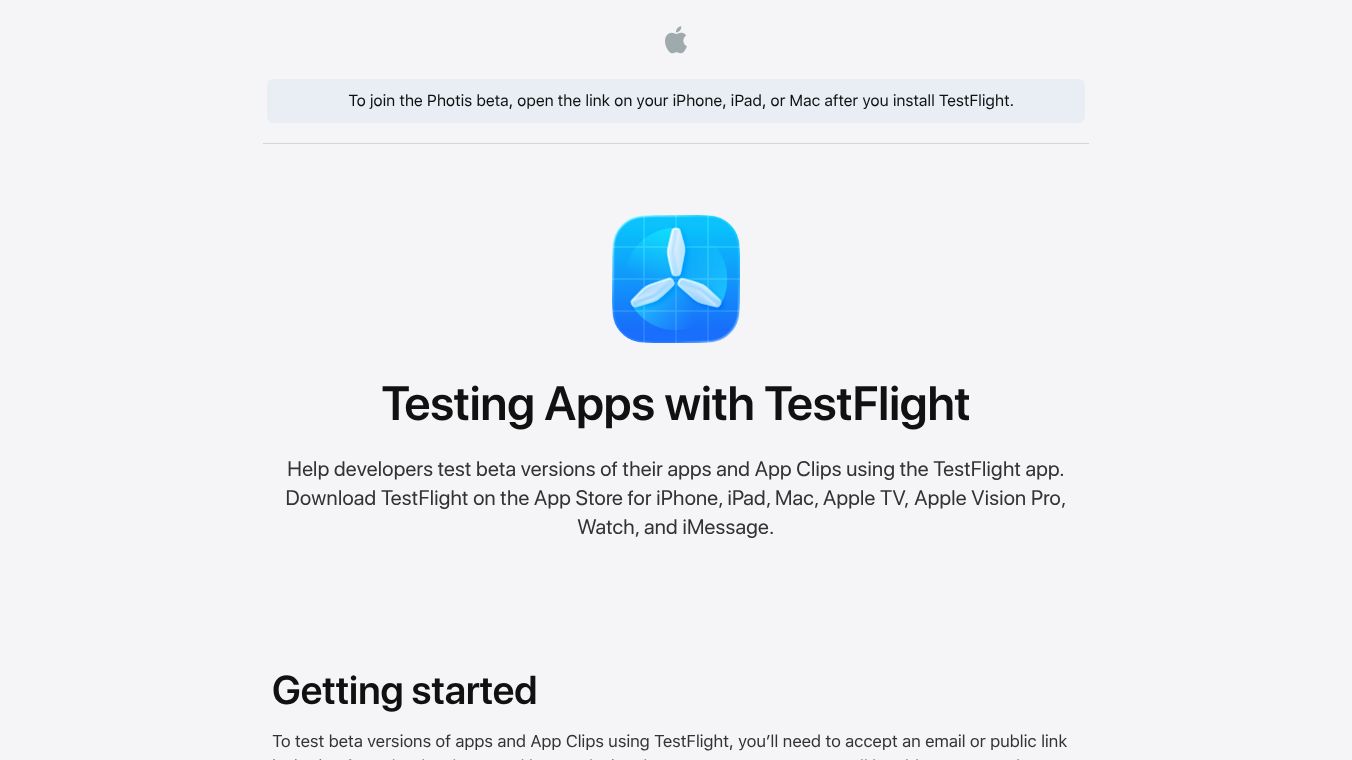This screenshot has height=760, width=1352.
Task: Click the "Getting started" heading
Action: (x=404, y=691)
